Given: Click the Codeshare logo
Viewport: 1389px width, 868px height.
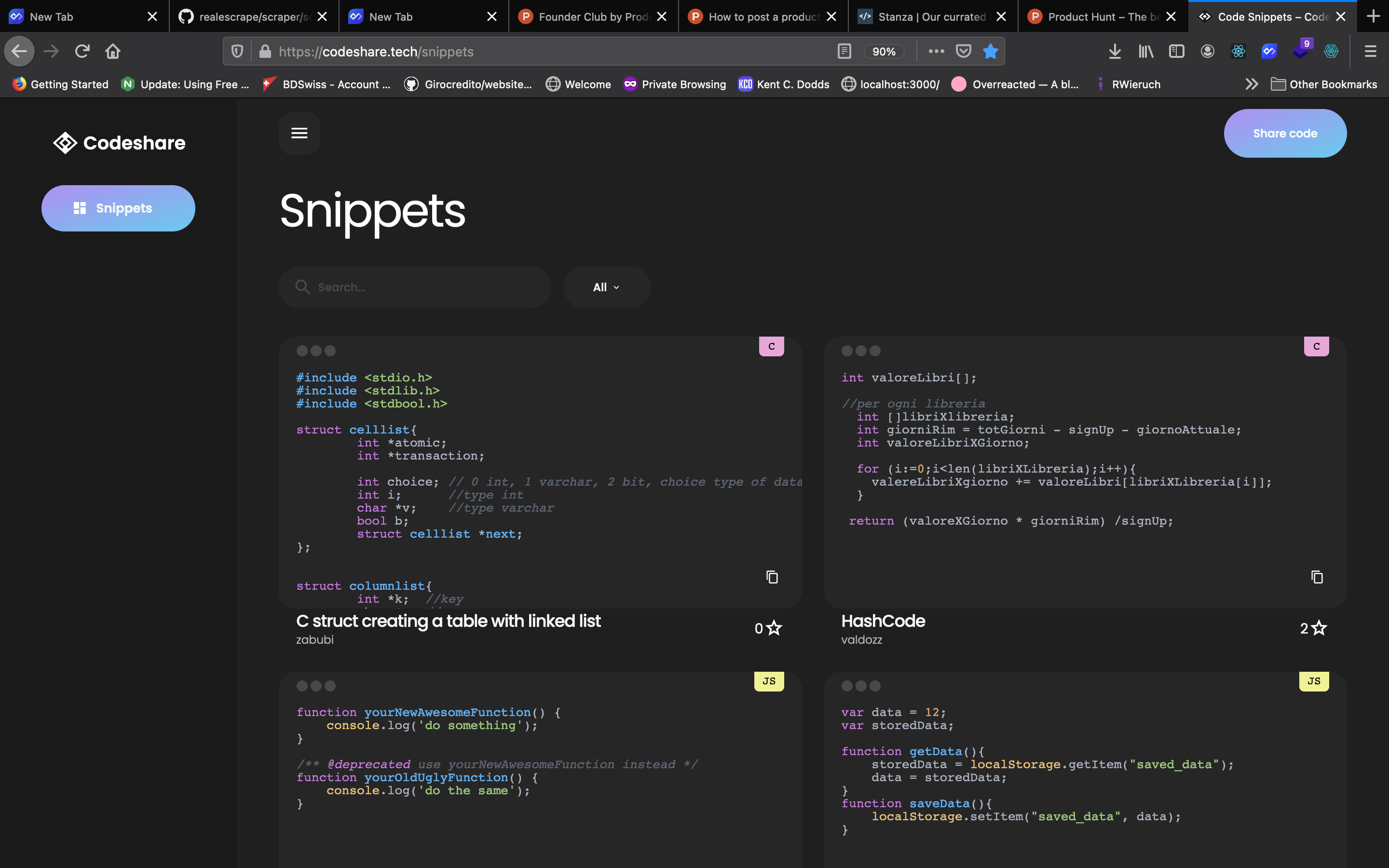Looking at the screenshot, I should (x=120, y=143).
